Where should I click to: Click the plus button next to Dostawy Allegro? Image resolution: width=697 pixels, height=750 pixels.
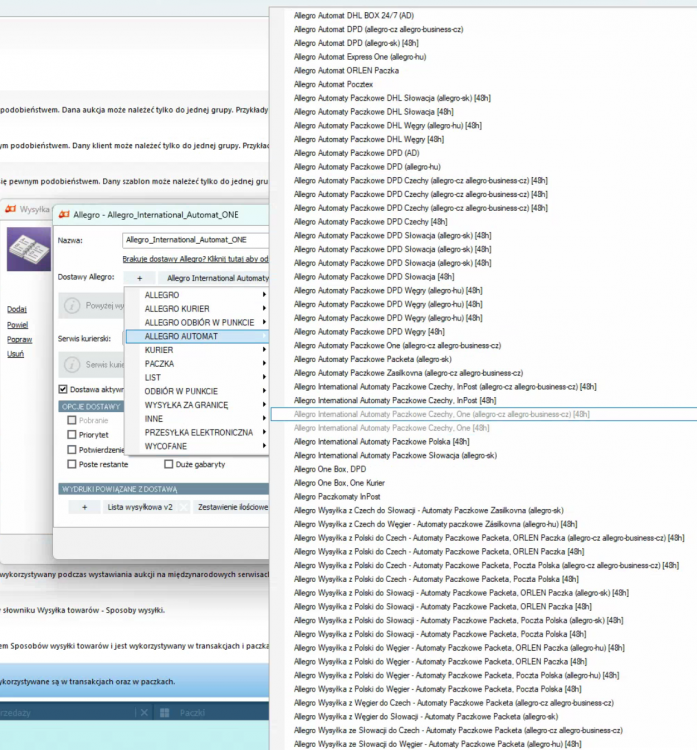tap(139, 278)
